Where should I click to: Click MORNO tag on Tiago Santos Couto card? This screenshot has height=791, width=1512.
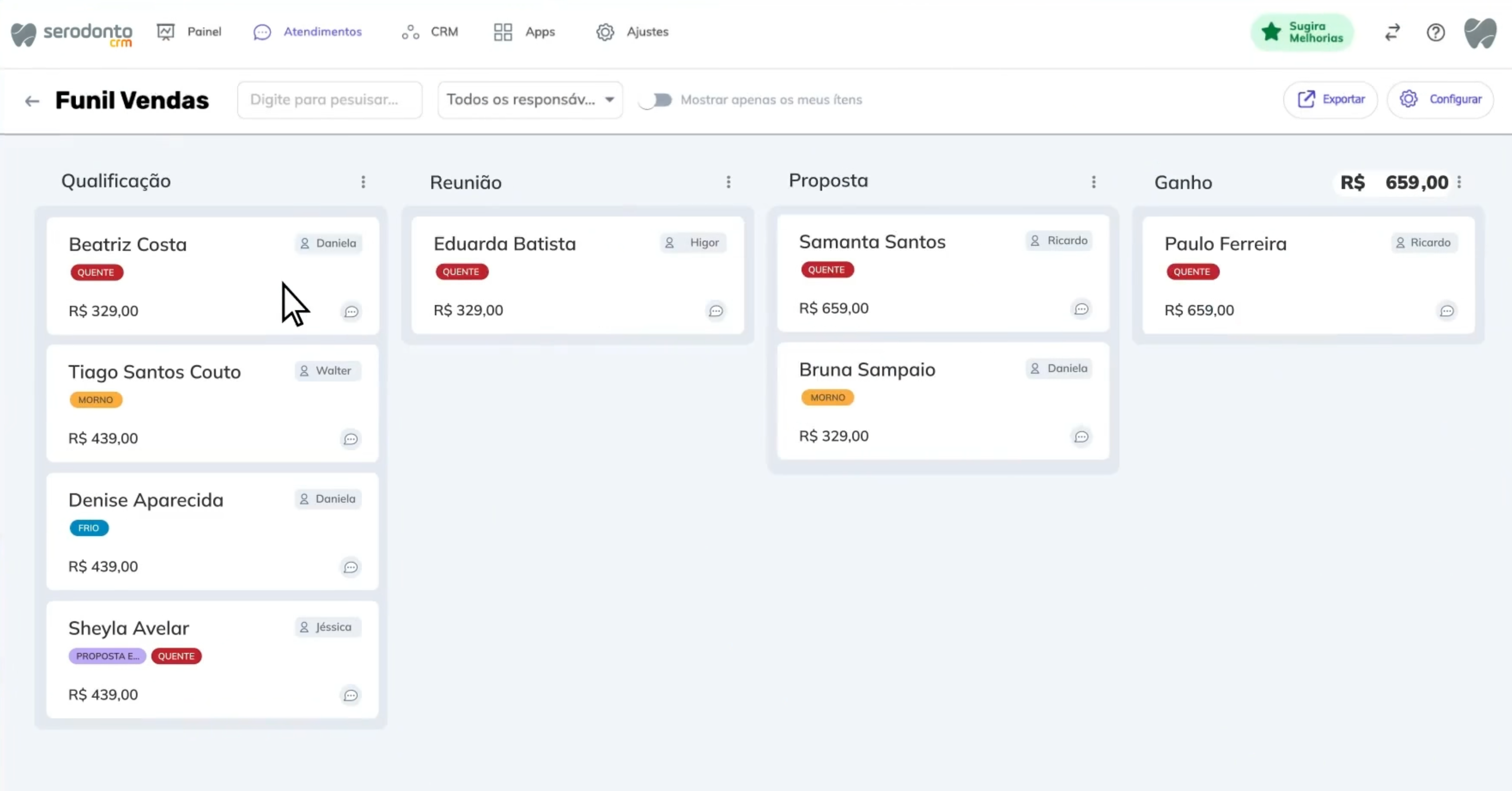[x=96, y=400]
